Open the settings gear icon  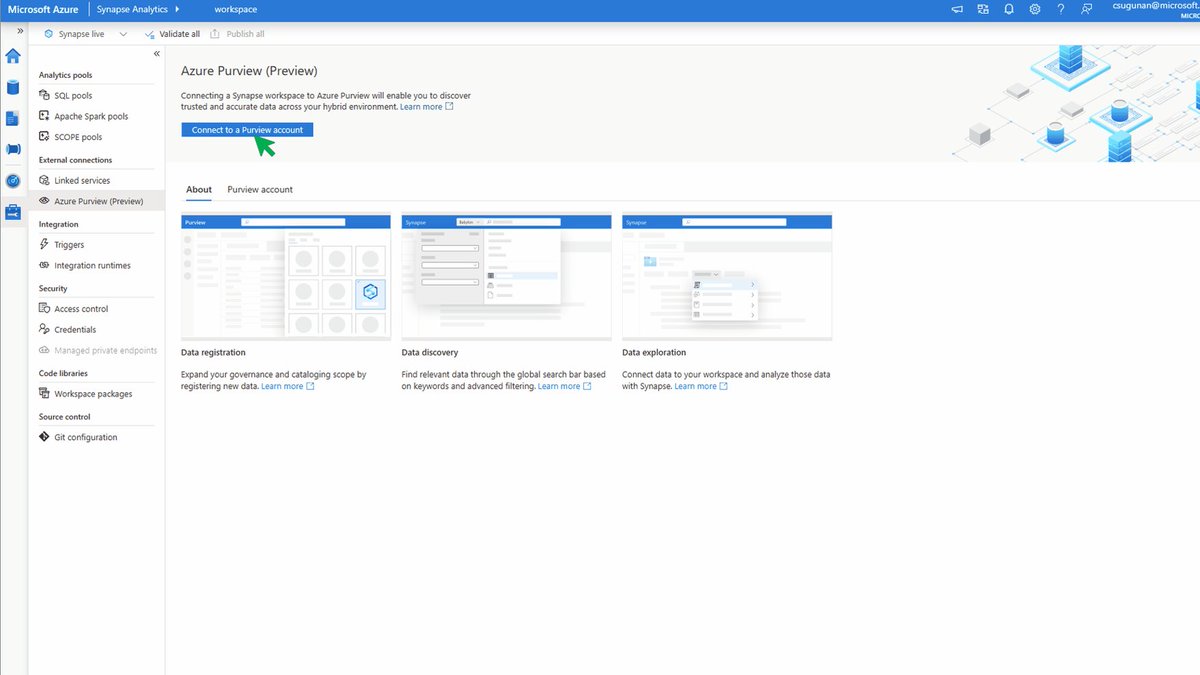1035,9
